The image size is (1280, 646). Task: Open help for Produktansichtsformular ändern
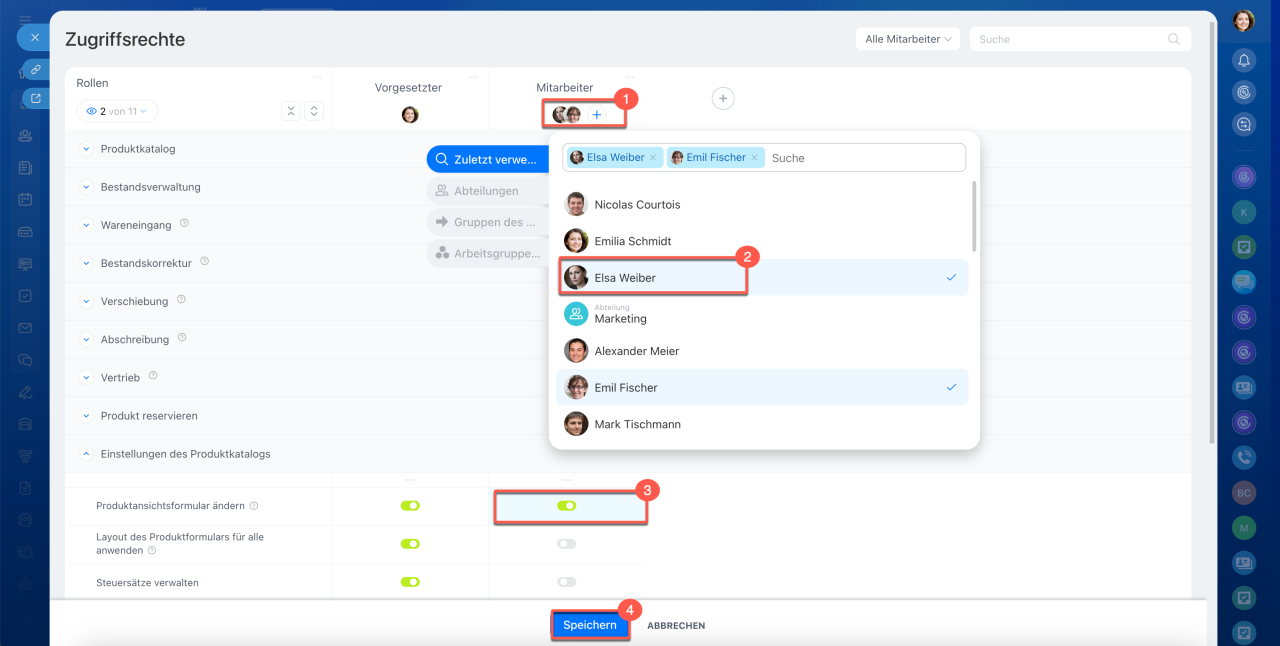254,506
